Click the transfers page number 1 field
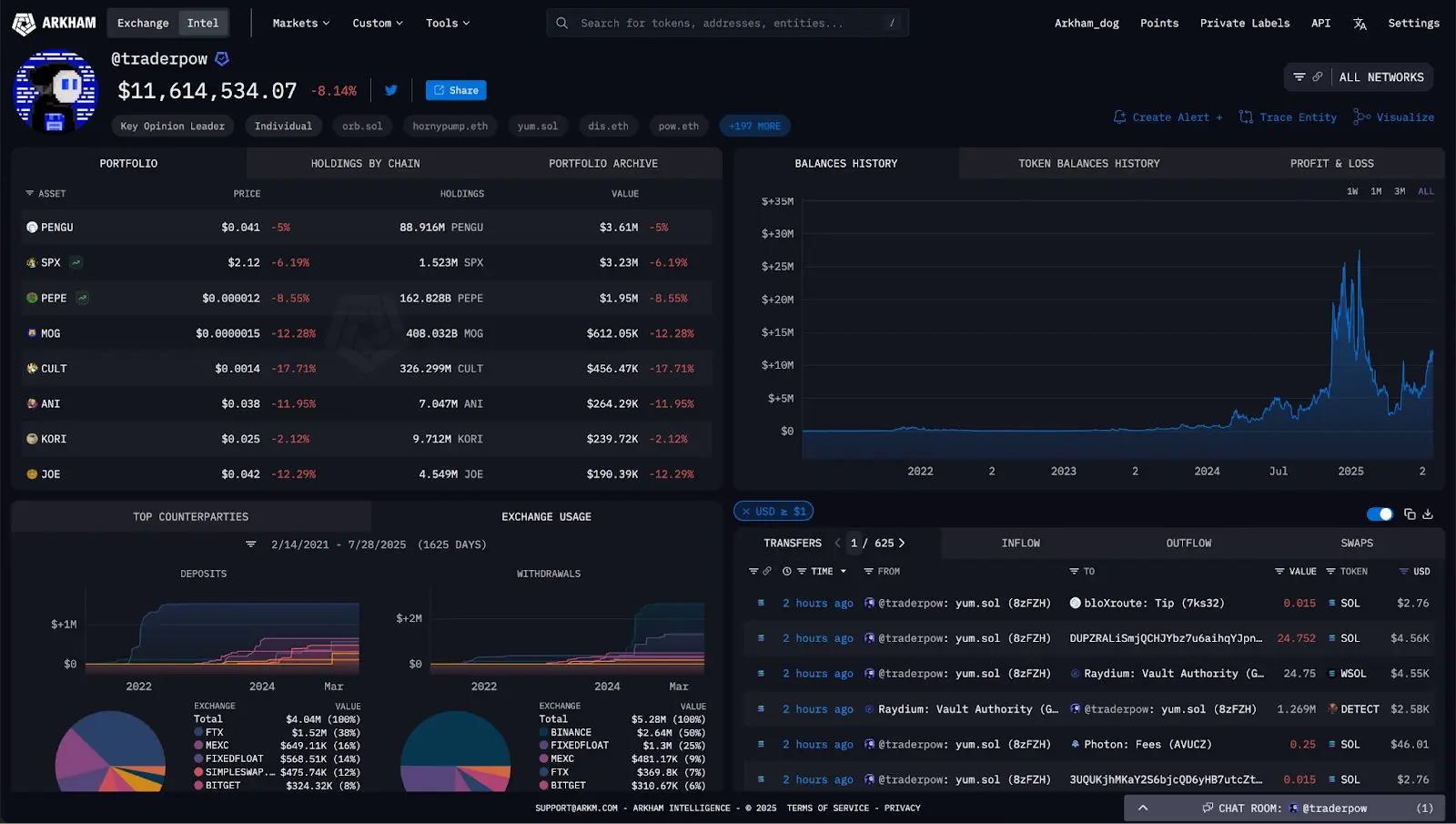Image resolution: width=1456 pixels, height=824 pixels. coord(854,543)
